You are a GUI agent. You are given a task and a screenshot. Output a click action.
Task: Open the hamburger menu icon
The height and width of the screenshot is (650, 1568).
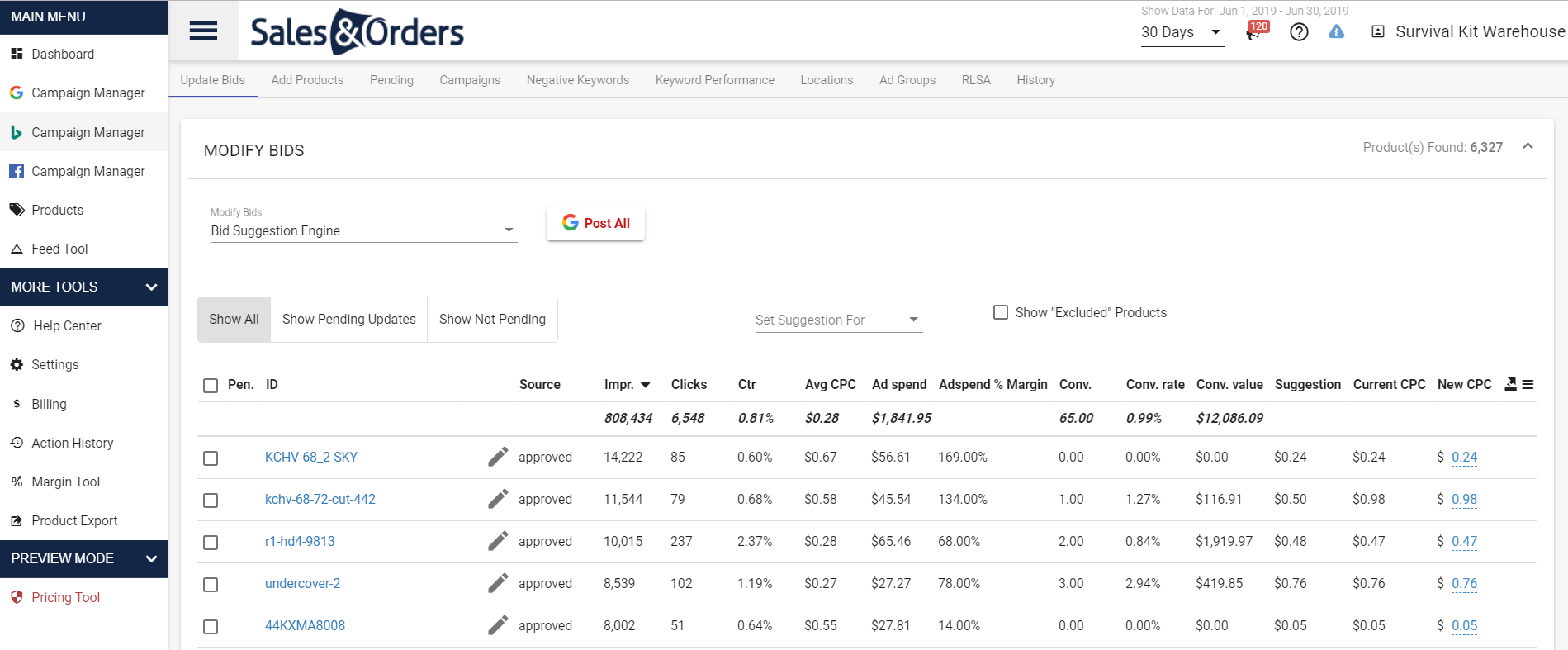coord(203,31)
